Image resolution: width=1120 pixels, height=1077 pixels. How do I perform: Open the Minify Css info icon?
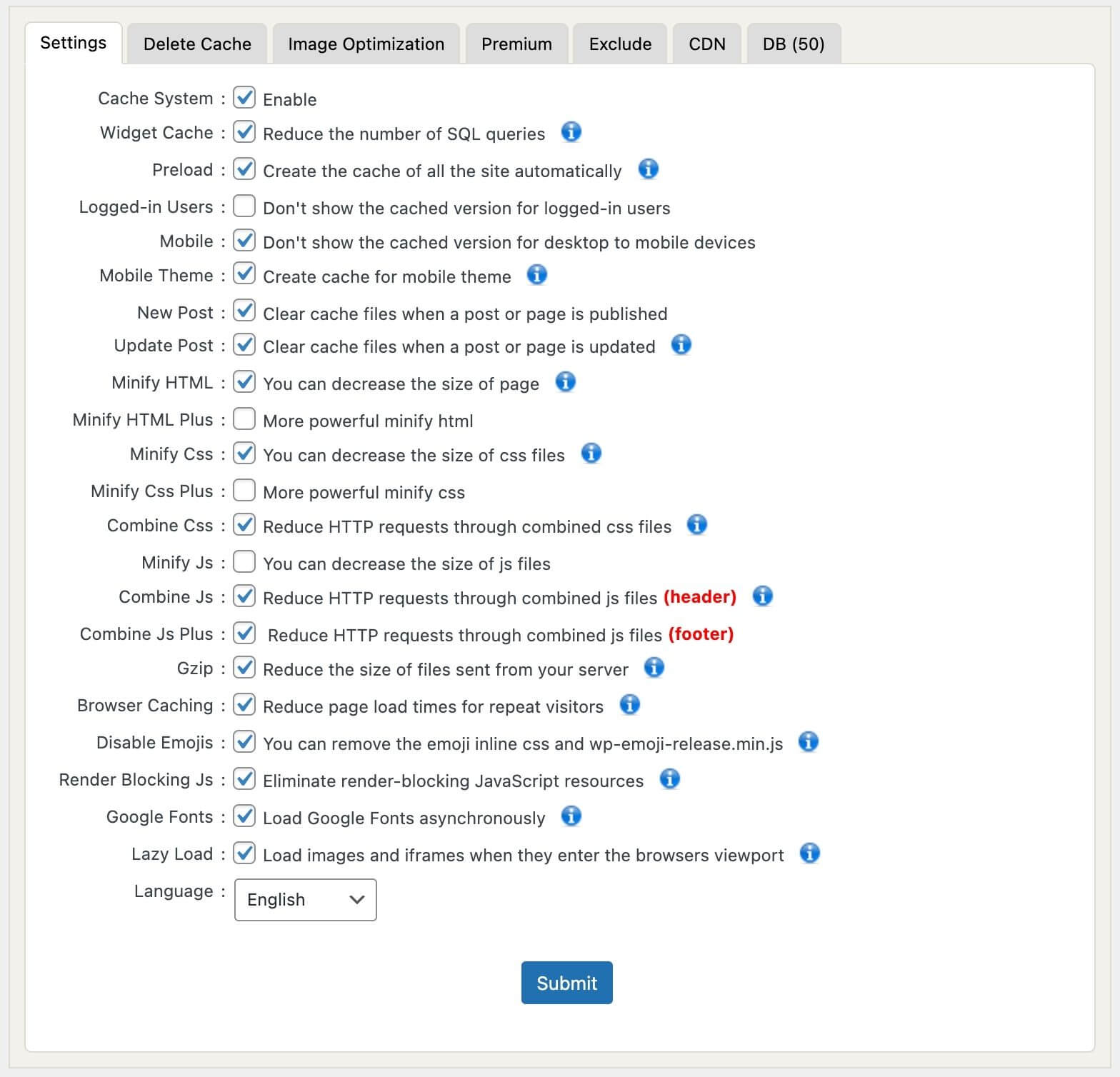coord(591,454)
